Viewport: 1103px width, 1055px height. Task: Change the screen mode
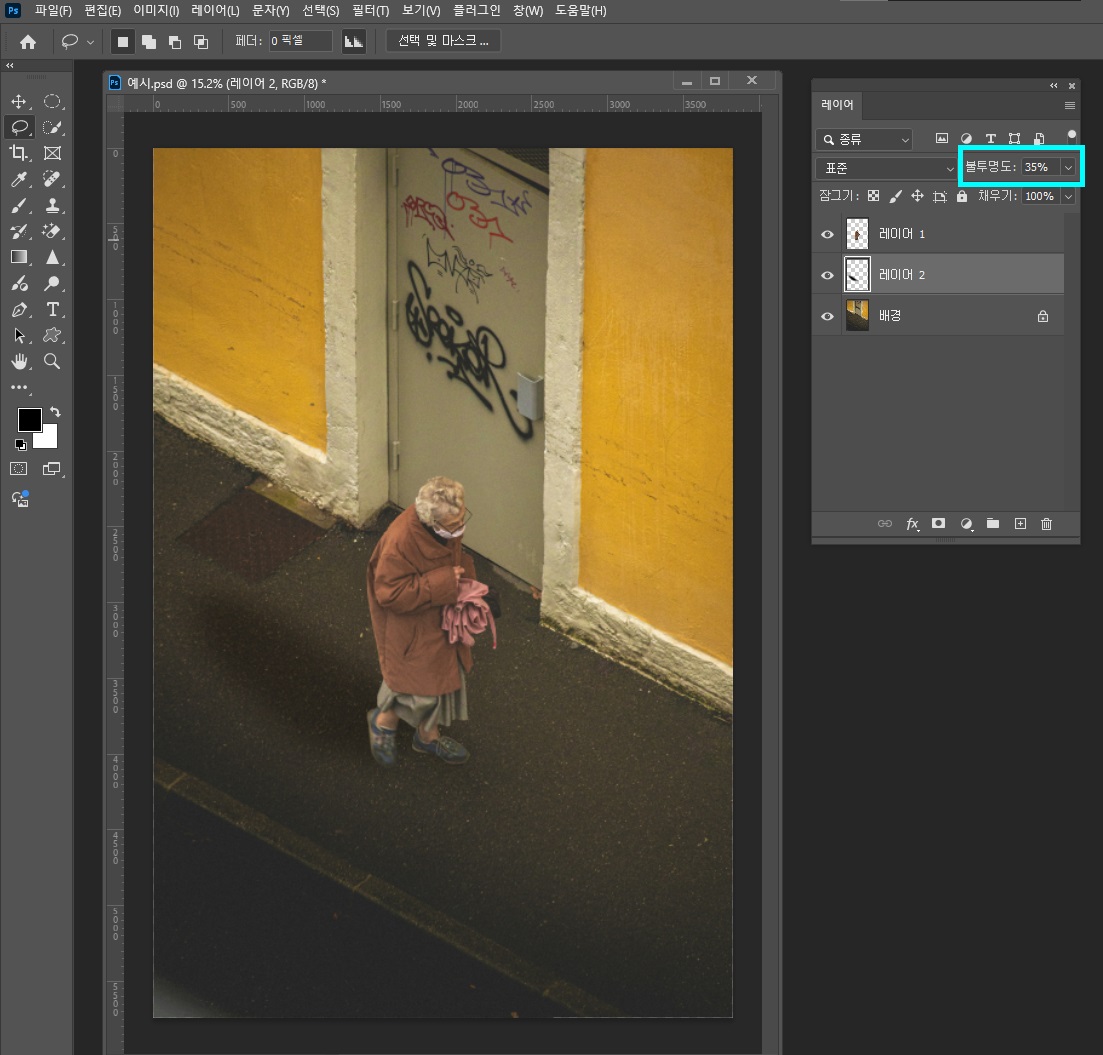(52, 469)
